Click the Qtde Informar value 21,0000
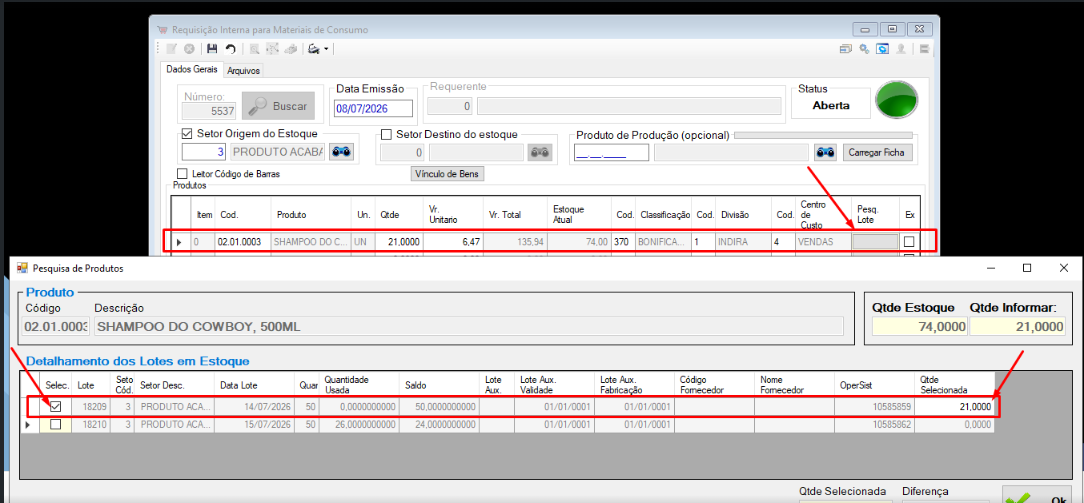1084x503 pixels. click(x=1017, y=326)
